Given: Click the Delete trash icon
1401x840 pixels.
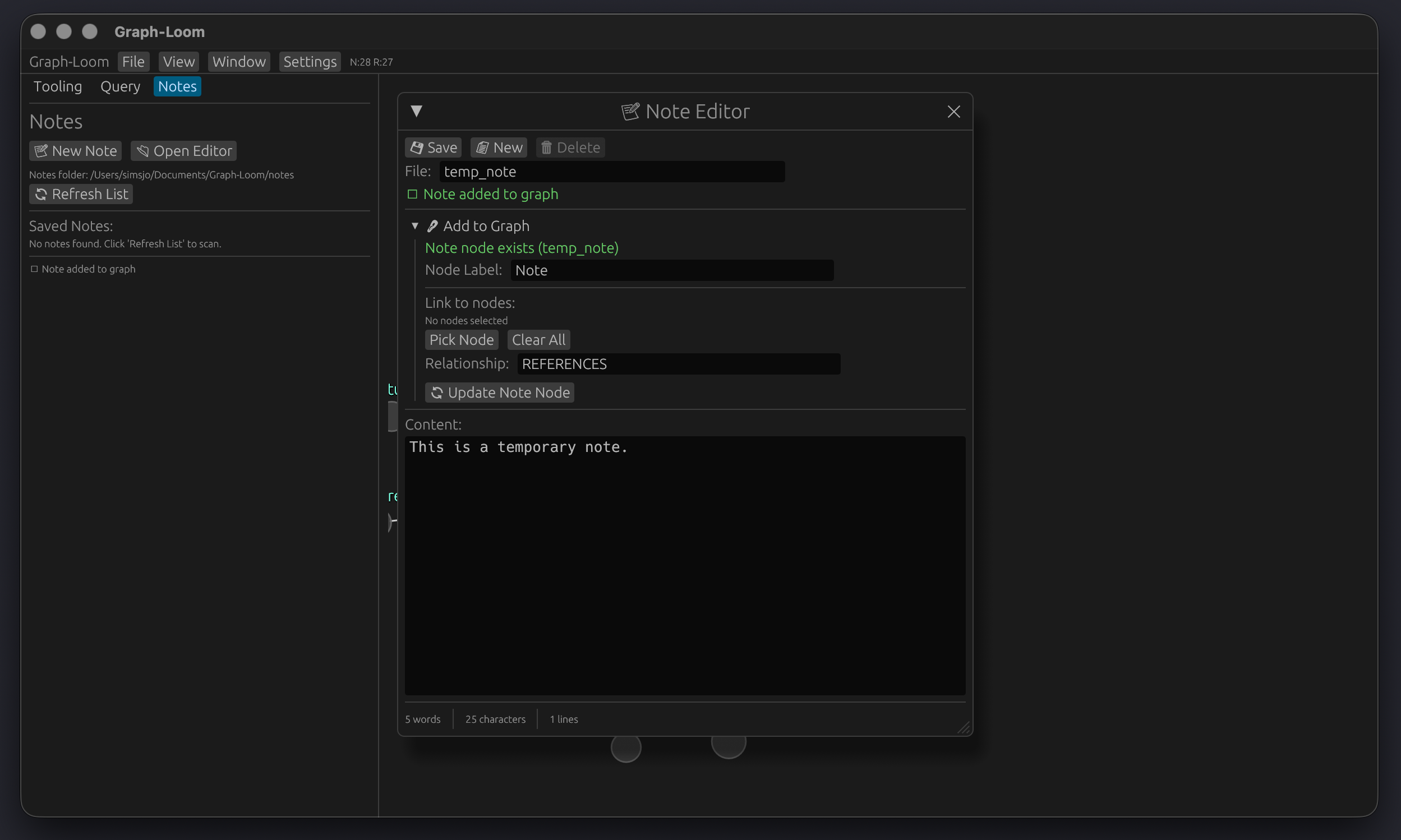Looking at the screenshot, I should pos(546,147).
